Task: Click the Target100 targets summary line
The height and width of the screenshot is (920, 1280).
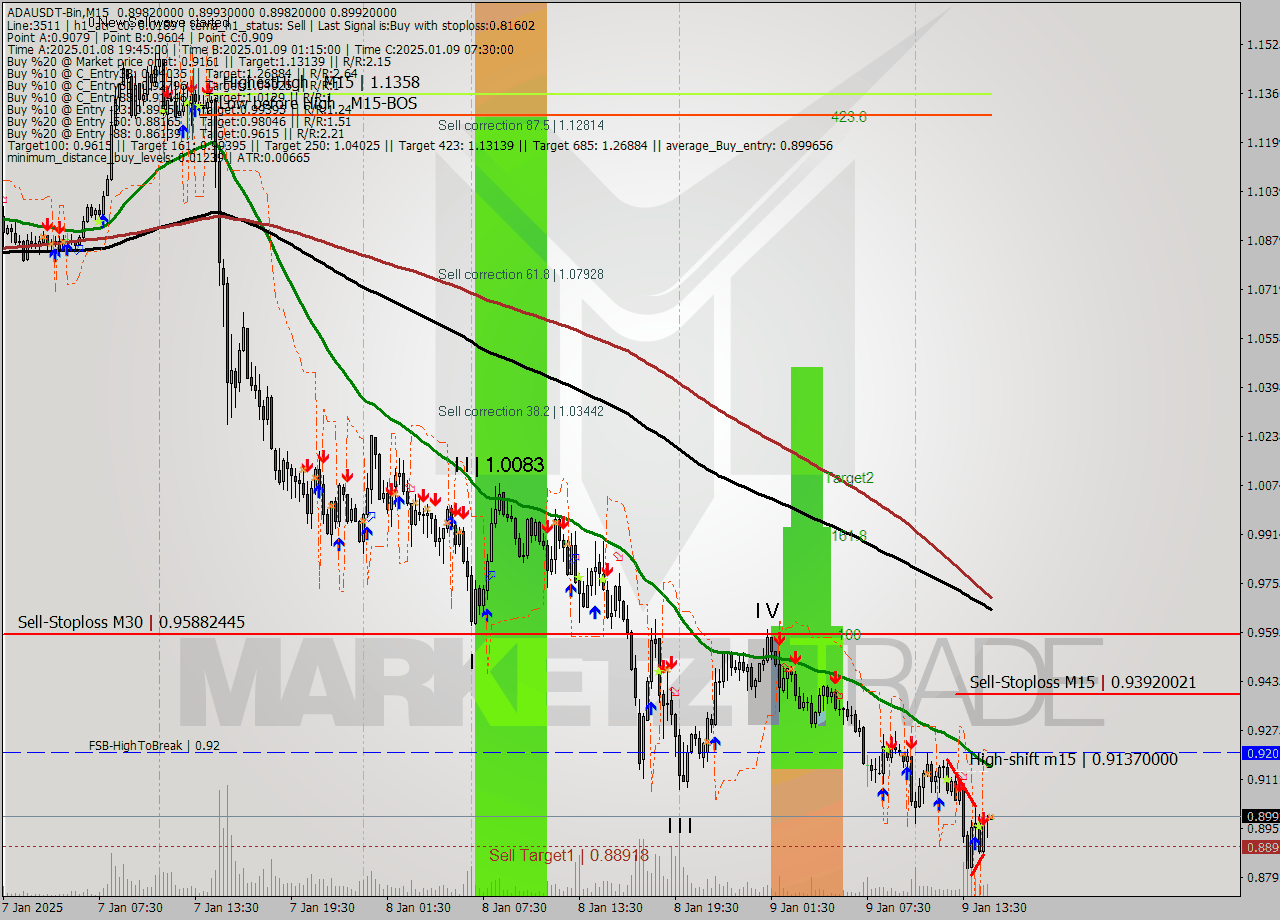Action: click(420, 145)
